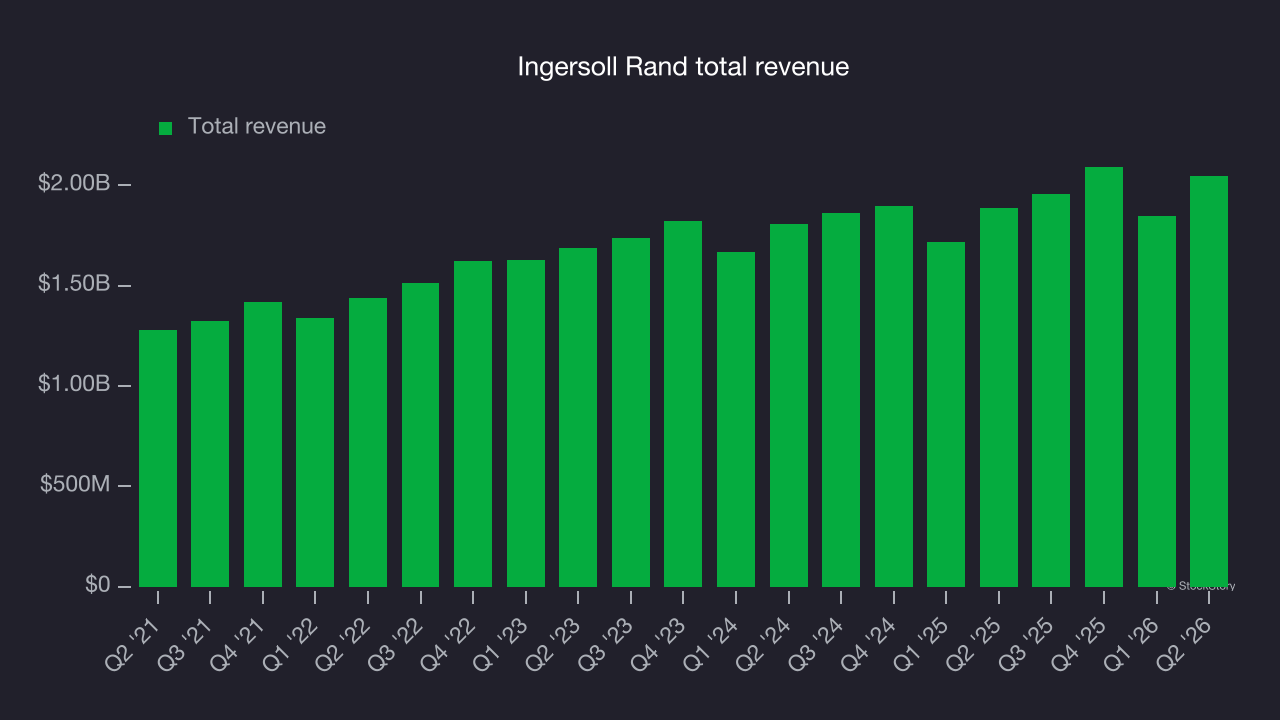Viewport: 1280px width, 720px height.
Task: Click the $1.50B y-axis label
Action: (x=74, y=284)
